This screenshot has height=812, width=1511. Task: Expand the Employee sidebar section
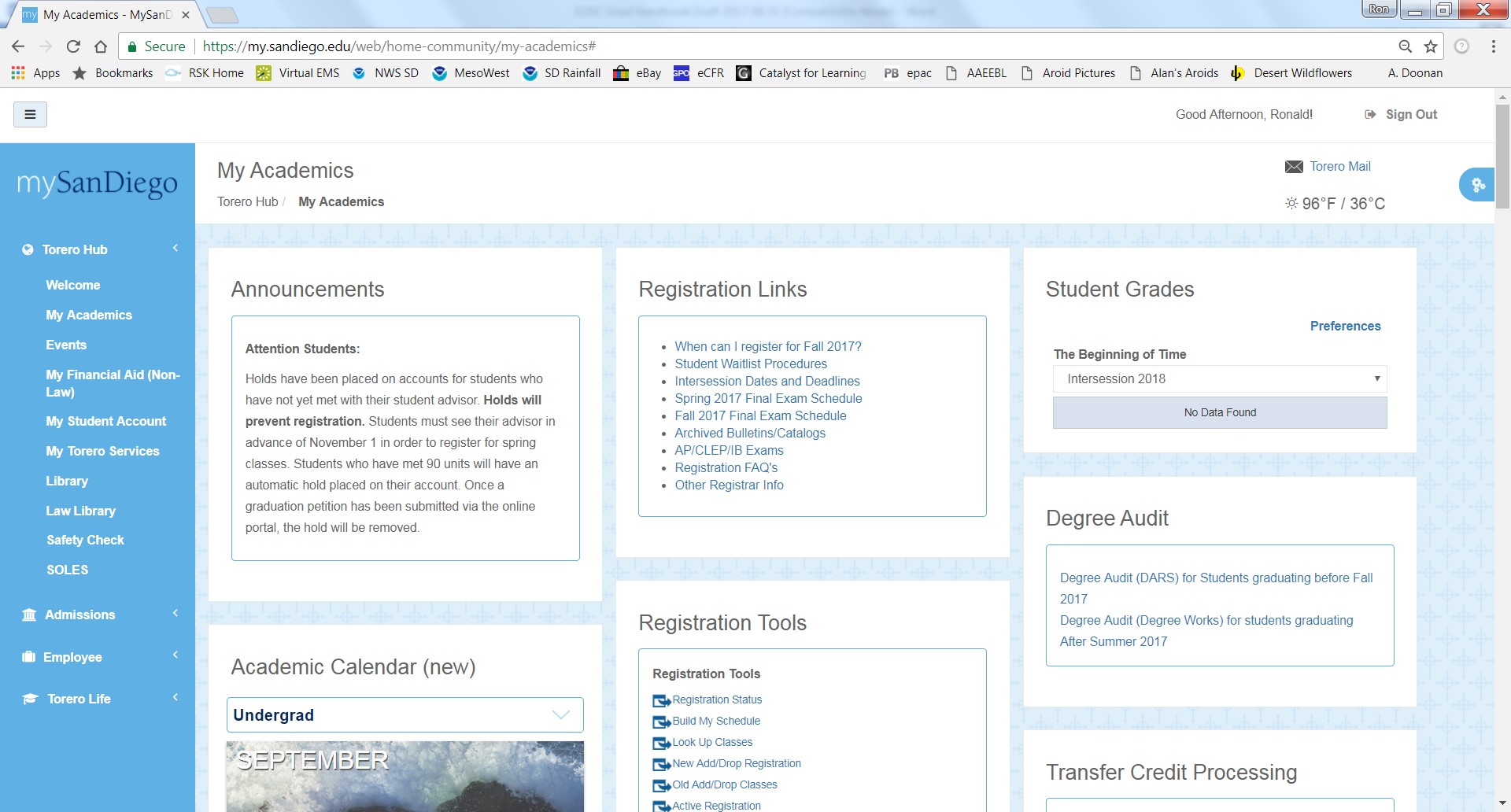tap(175, 655)
